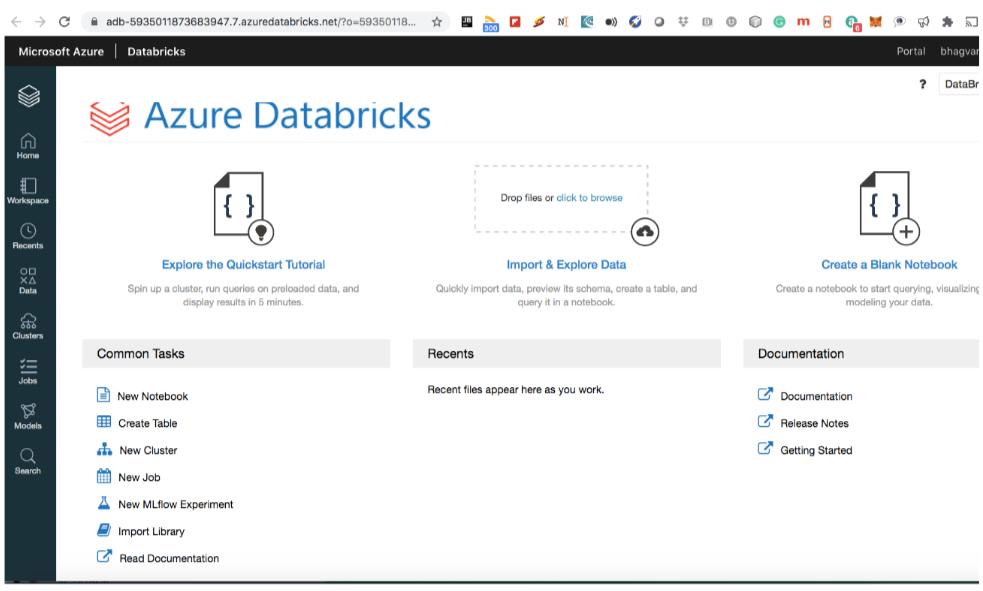Open Search in the sidebar
This screenshot has width=983, height=591.
click(28, 462)
